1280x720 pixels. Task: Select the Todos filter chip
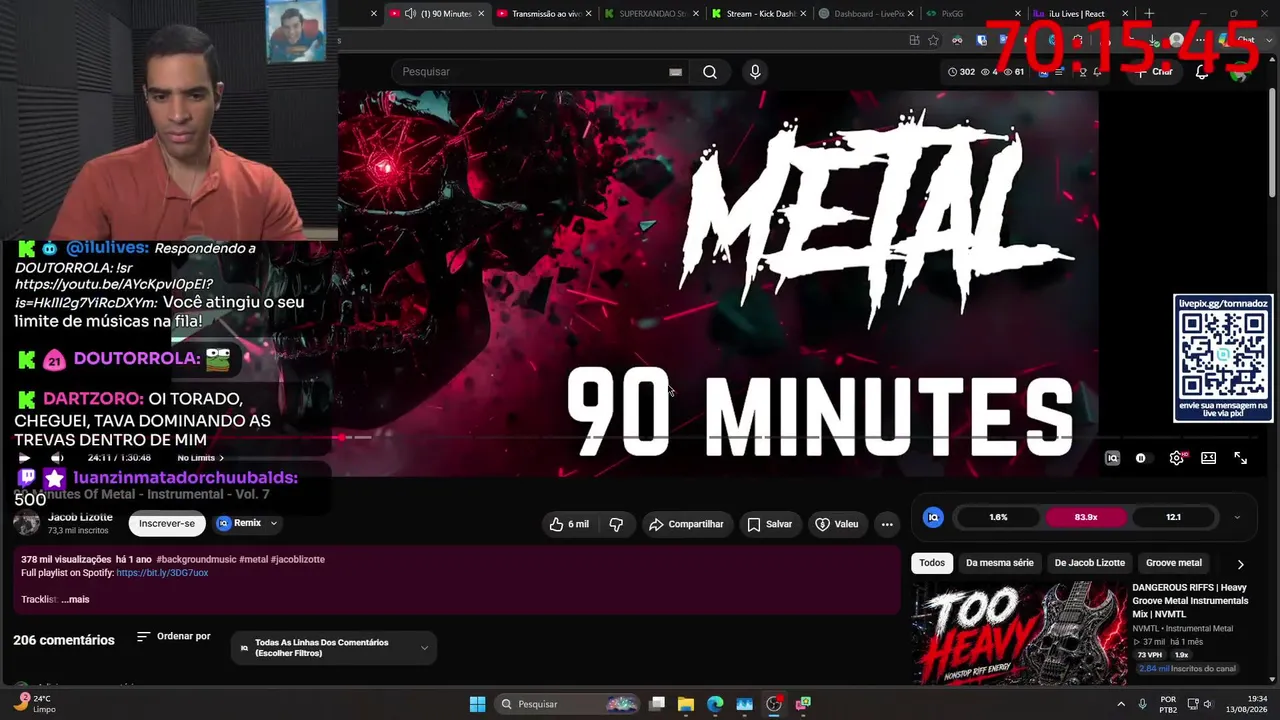coord(932,563)
